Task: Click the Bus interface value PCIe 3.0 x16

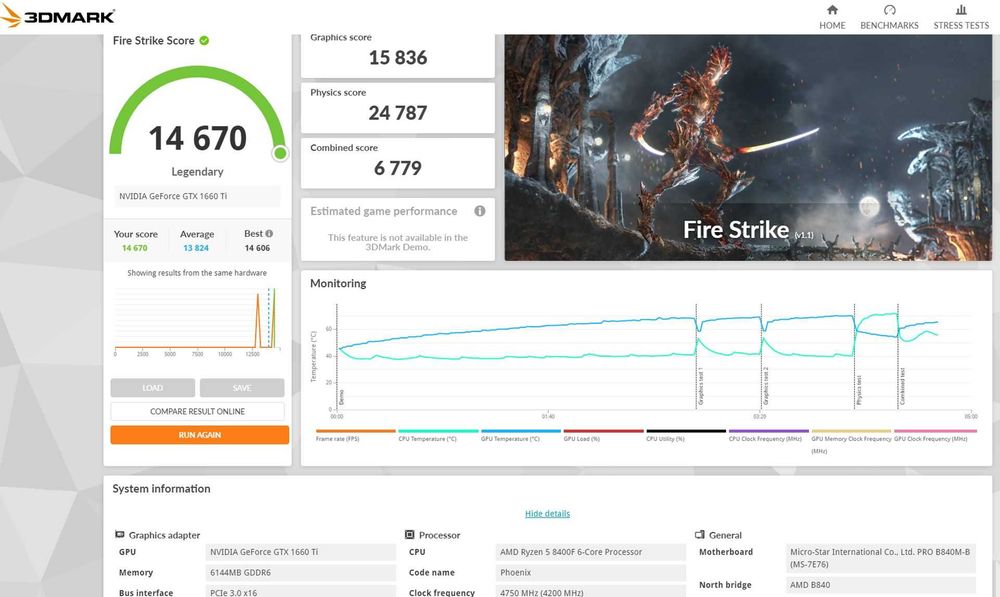Action: [x=300, y=592]
